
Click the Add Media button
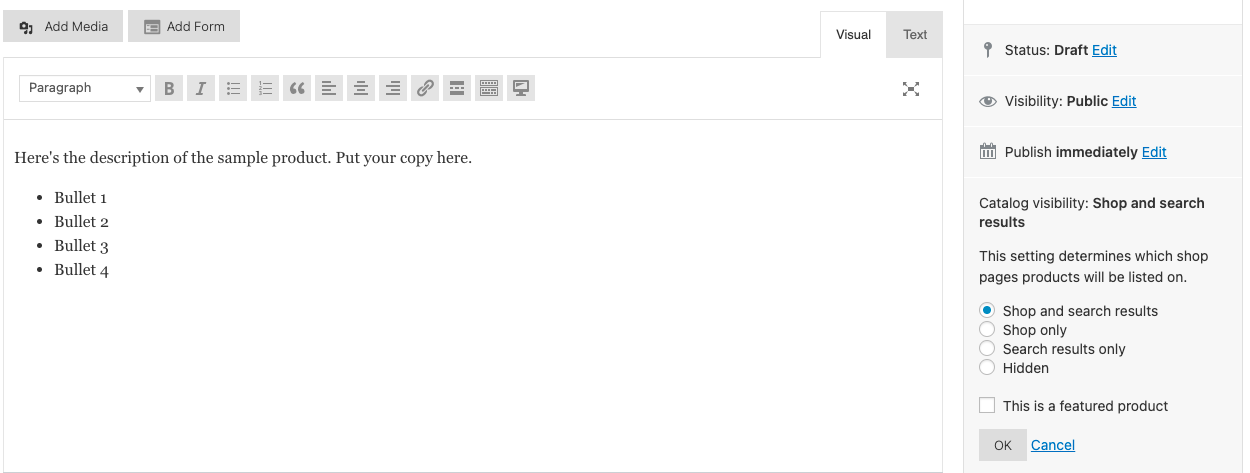tap(63, 26)
